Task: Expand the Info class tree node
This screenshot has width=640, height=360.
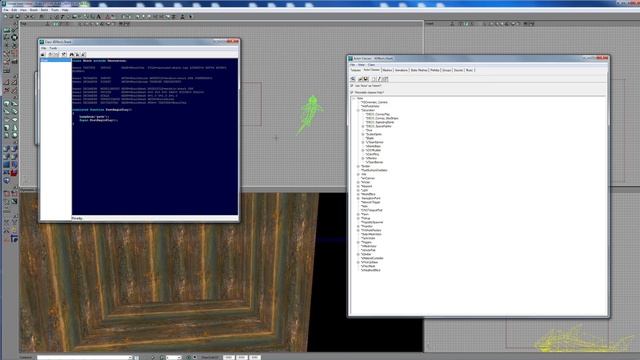Action: tap(358, 174)
